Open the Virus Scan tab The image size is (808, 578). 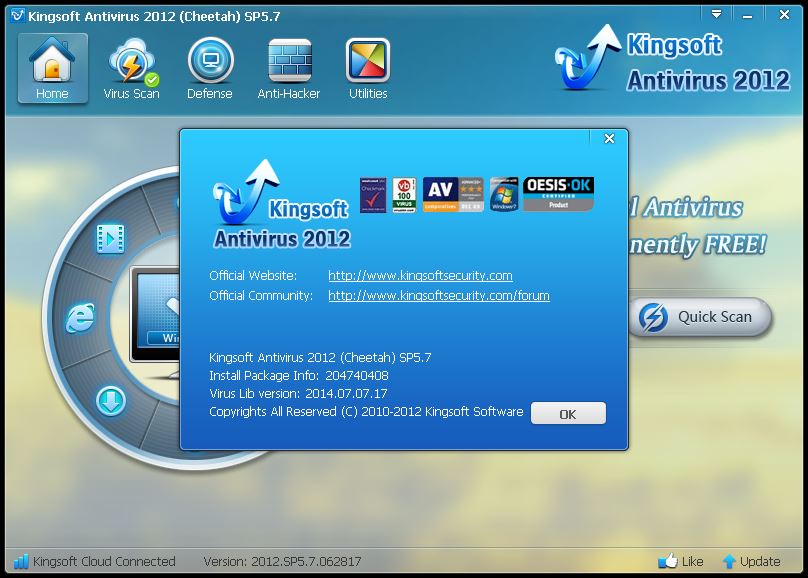pos(132,68)
